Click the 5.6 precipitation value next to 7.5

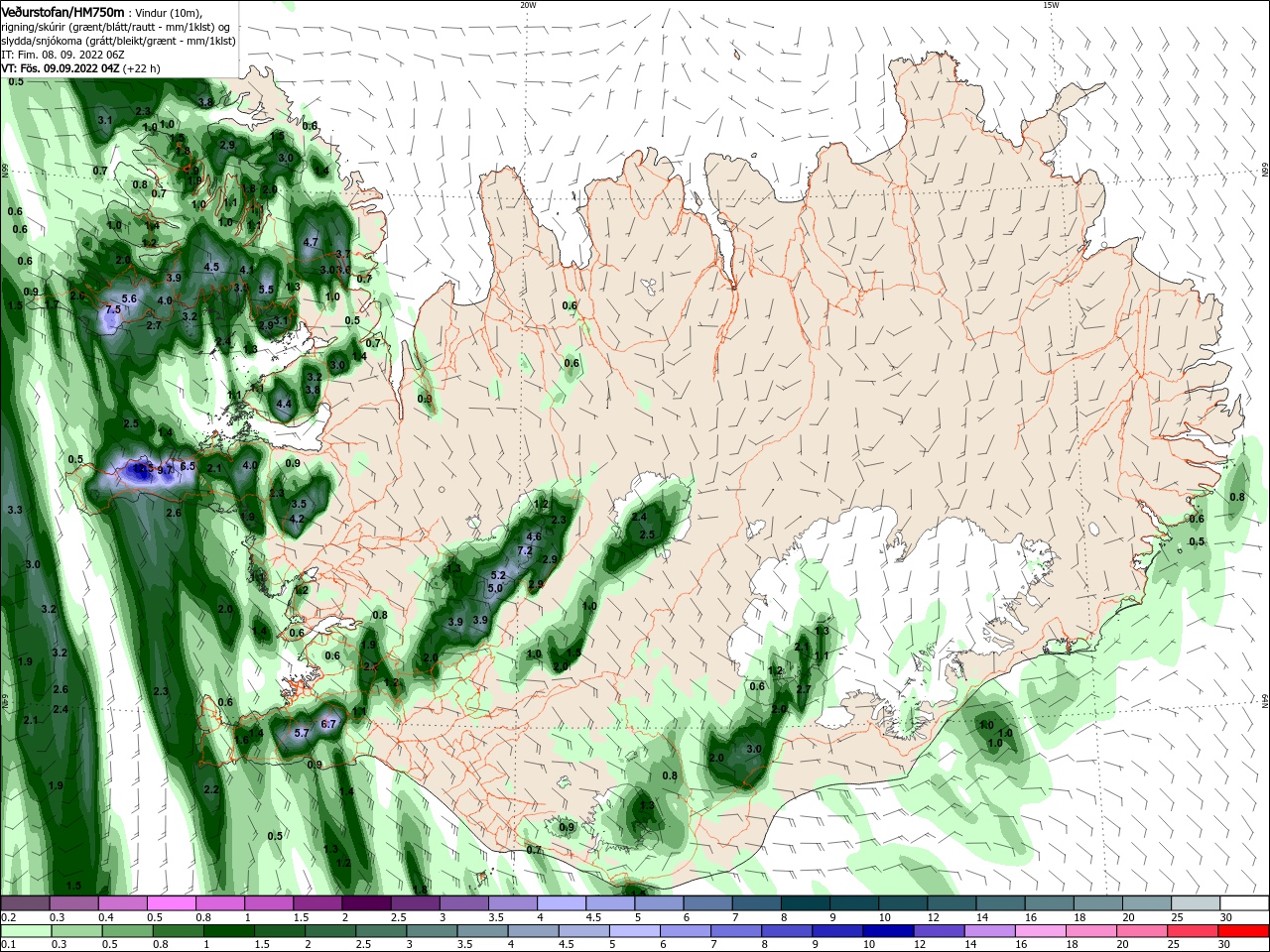[x=129, y=298]
